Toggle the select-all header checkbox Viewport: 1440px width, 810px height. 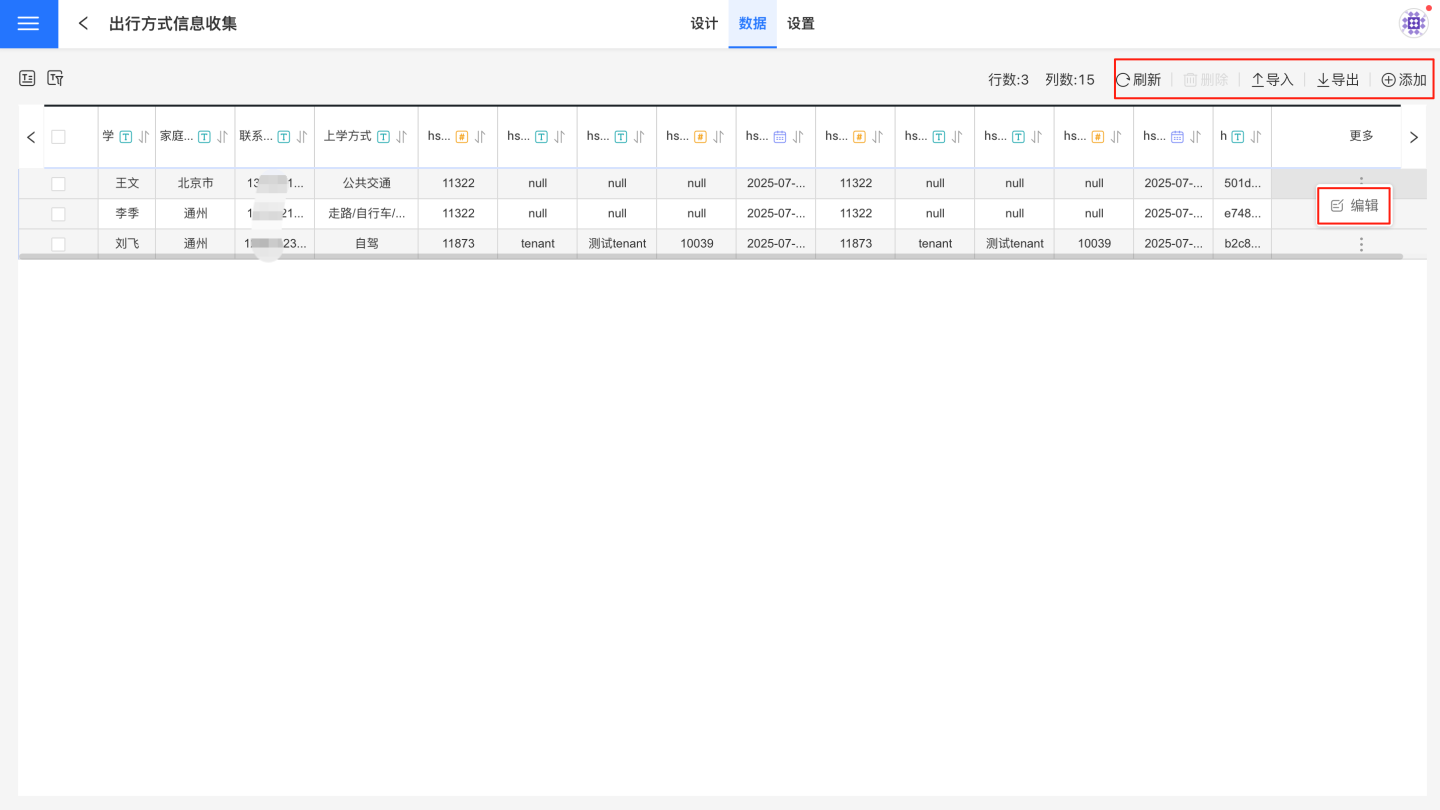click(x=58, y=137)
